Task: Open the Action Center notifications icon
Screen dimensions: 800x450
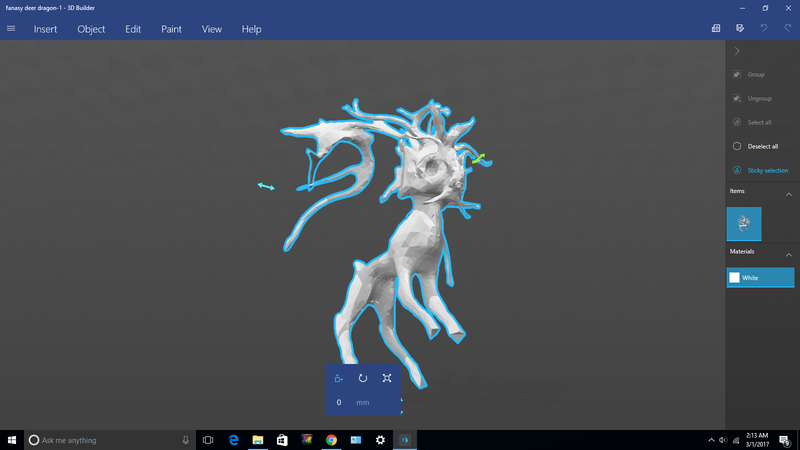Action: click(785, 440)
